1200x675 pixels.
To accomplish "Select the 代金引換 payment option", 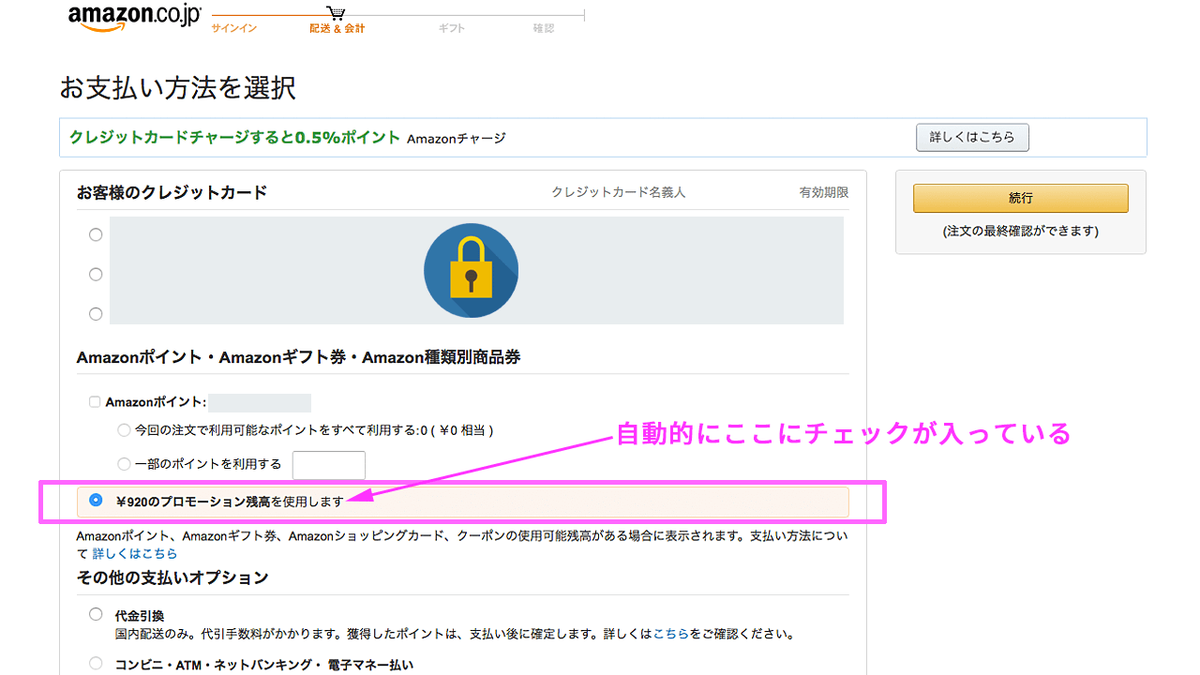I will [96, 614].
